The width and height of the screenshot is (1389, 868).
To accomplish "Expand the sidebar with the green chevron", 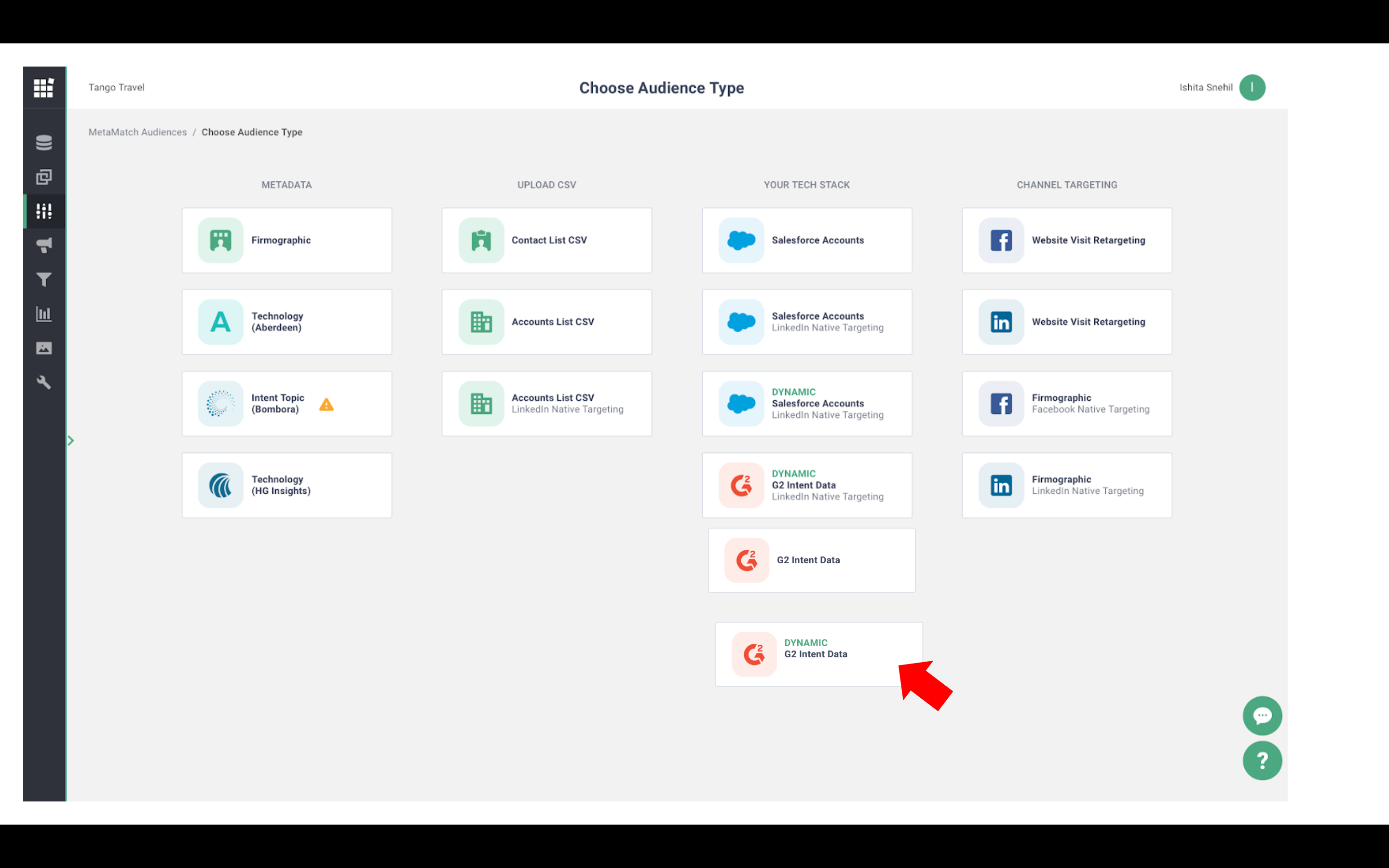I will [71, 440].
